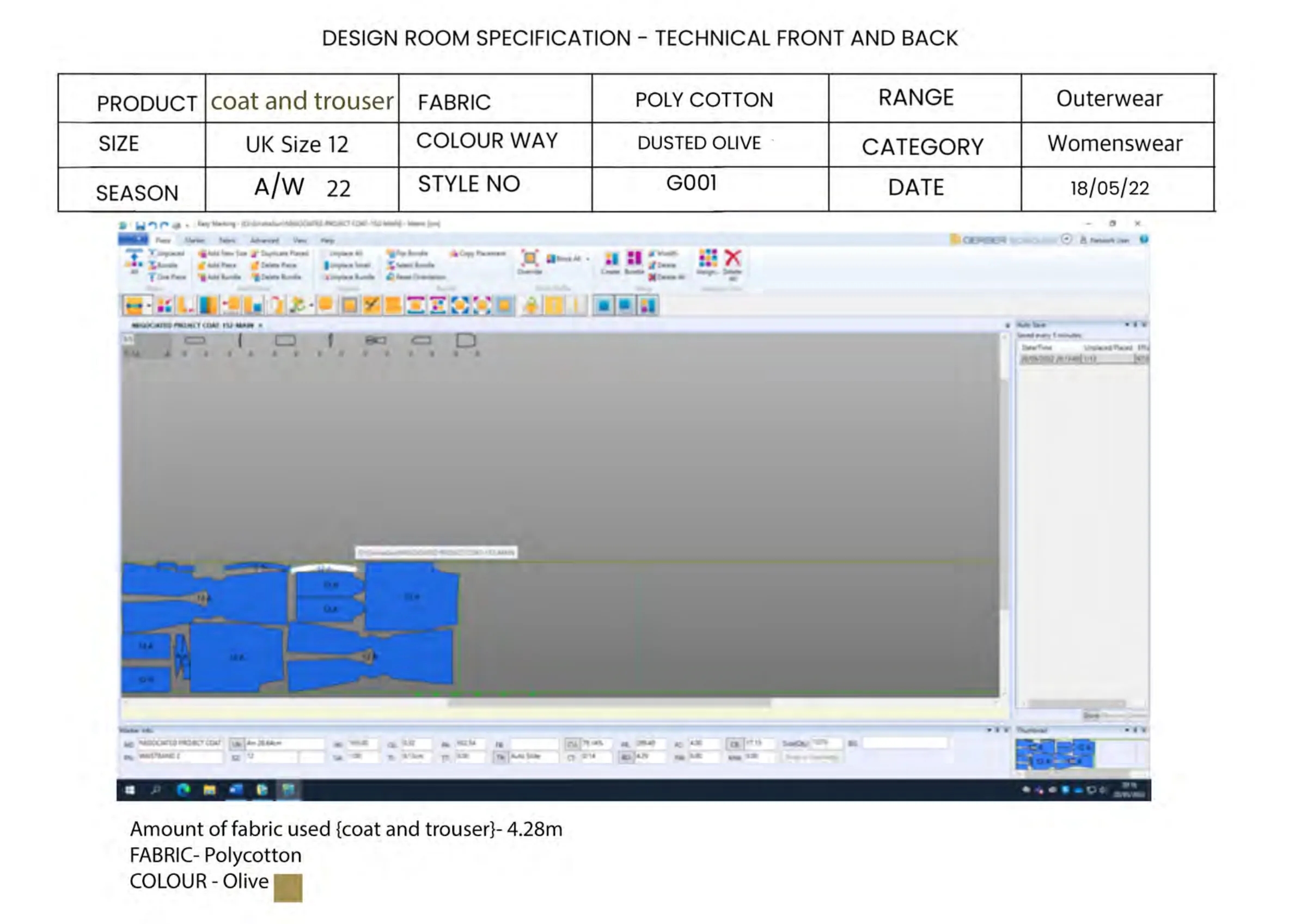Screen dimensions: 1307x924
Task: Open File Explorer from the taskbar
Action: (x=210, y=790)
